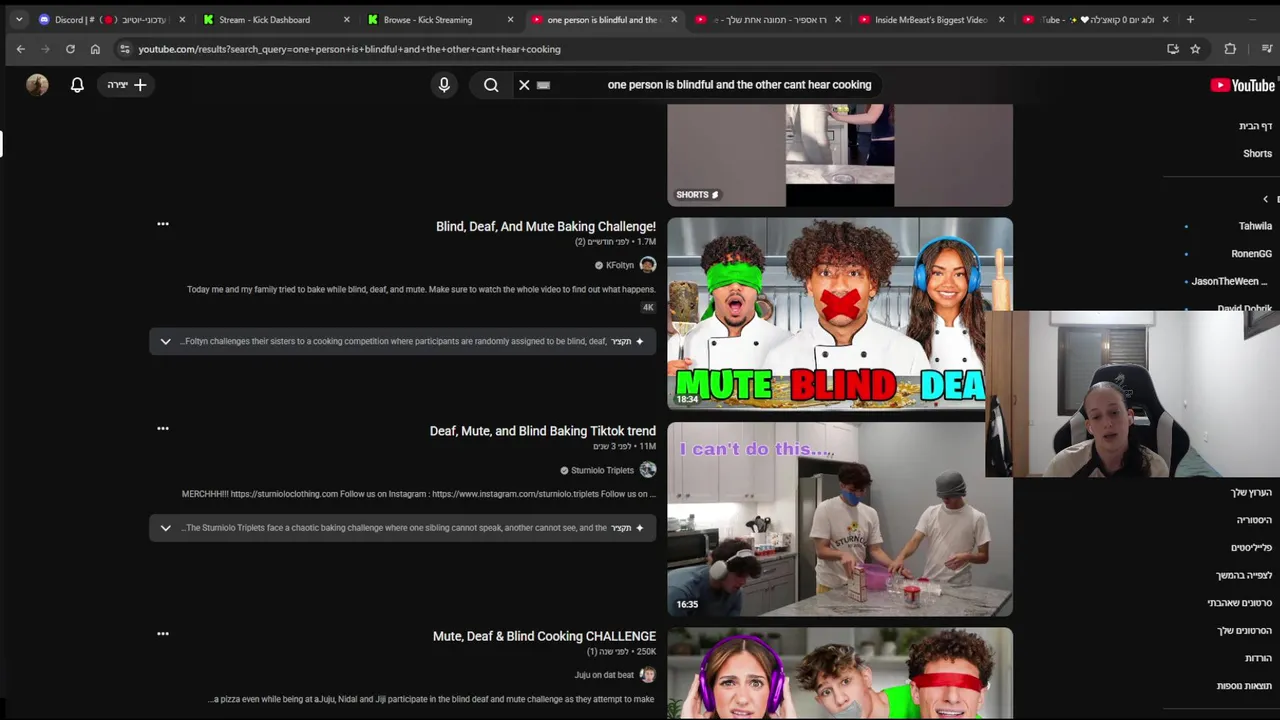Open more options for the Baking Tiktok trend video

(x=163, y=429)
